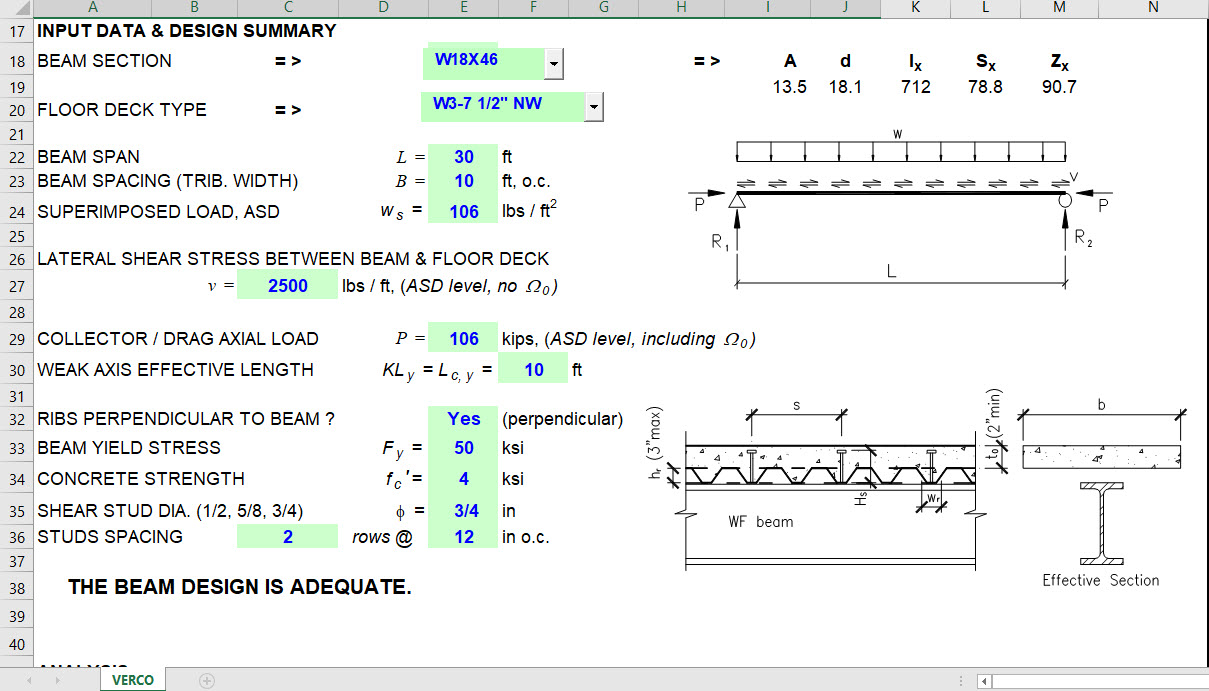Select the superimposed load cell showing 106
Screen dimensions: 1209x691
(x=463, y=209)
